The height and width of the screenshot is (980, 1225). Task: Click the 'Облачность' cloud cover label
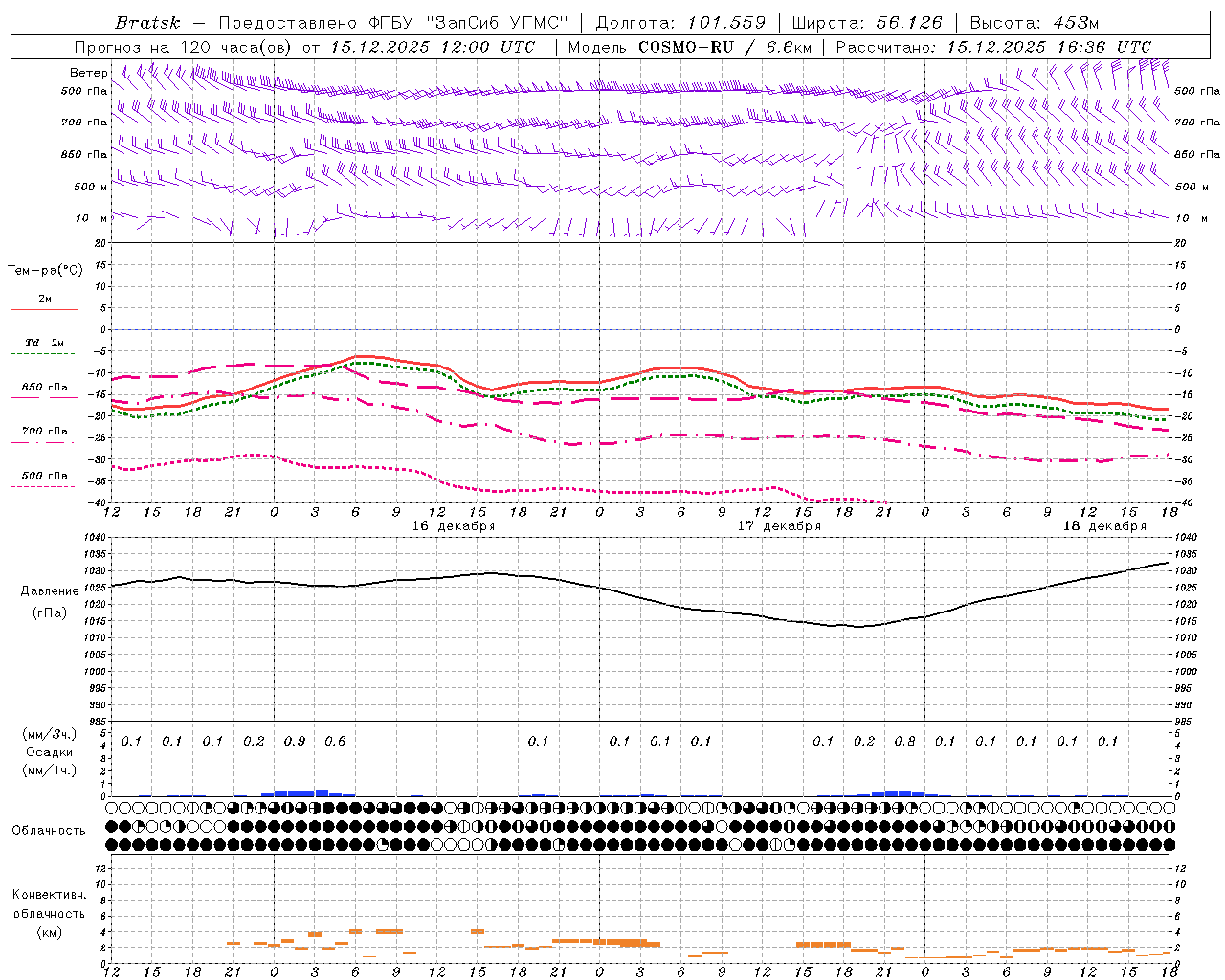50,831
